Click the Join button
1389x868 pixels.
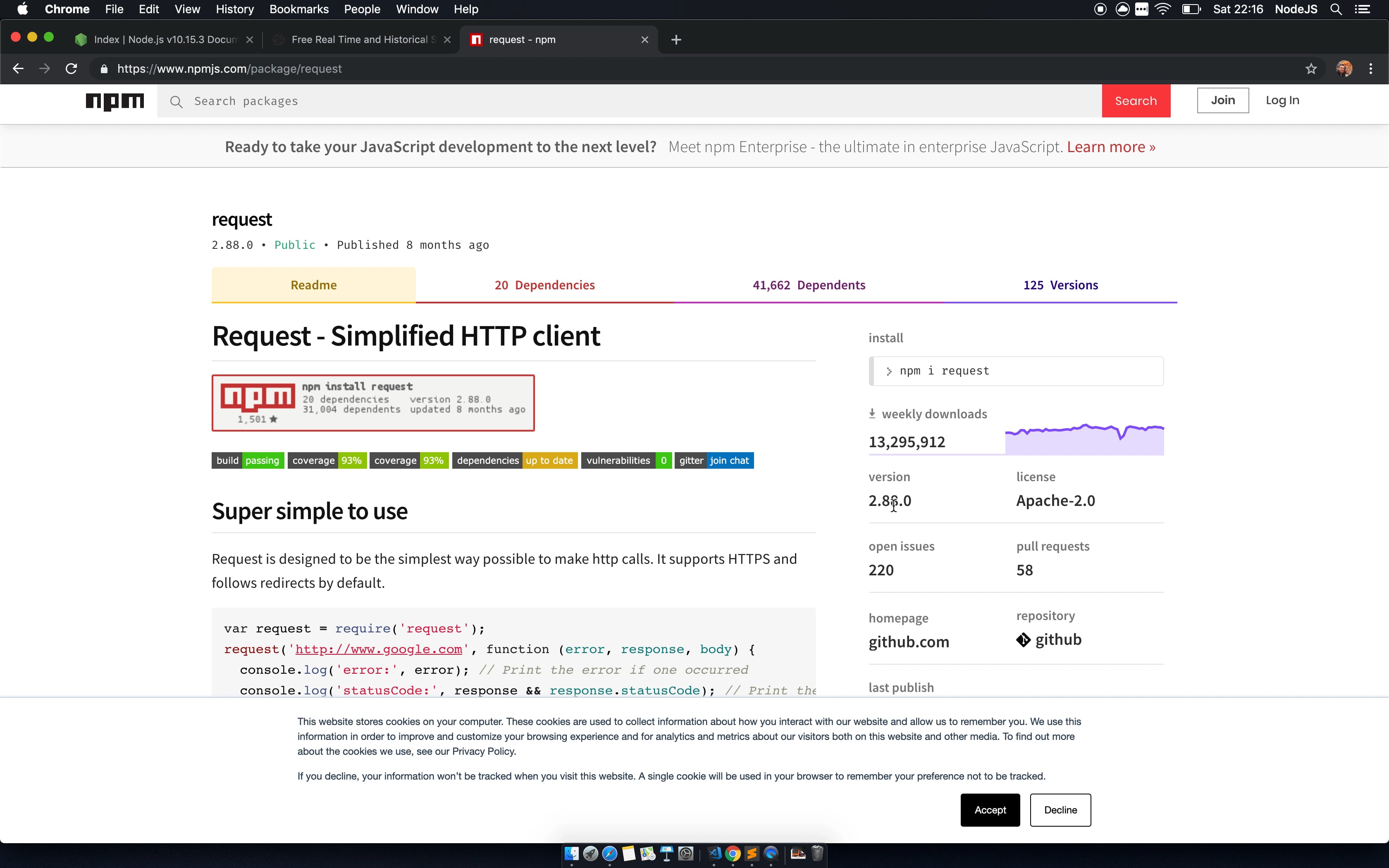(x=1222, y=100)
